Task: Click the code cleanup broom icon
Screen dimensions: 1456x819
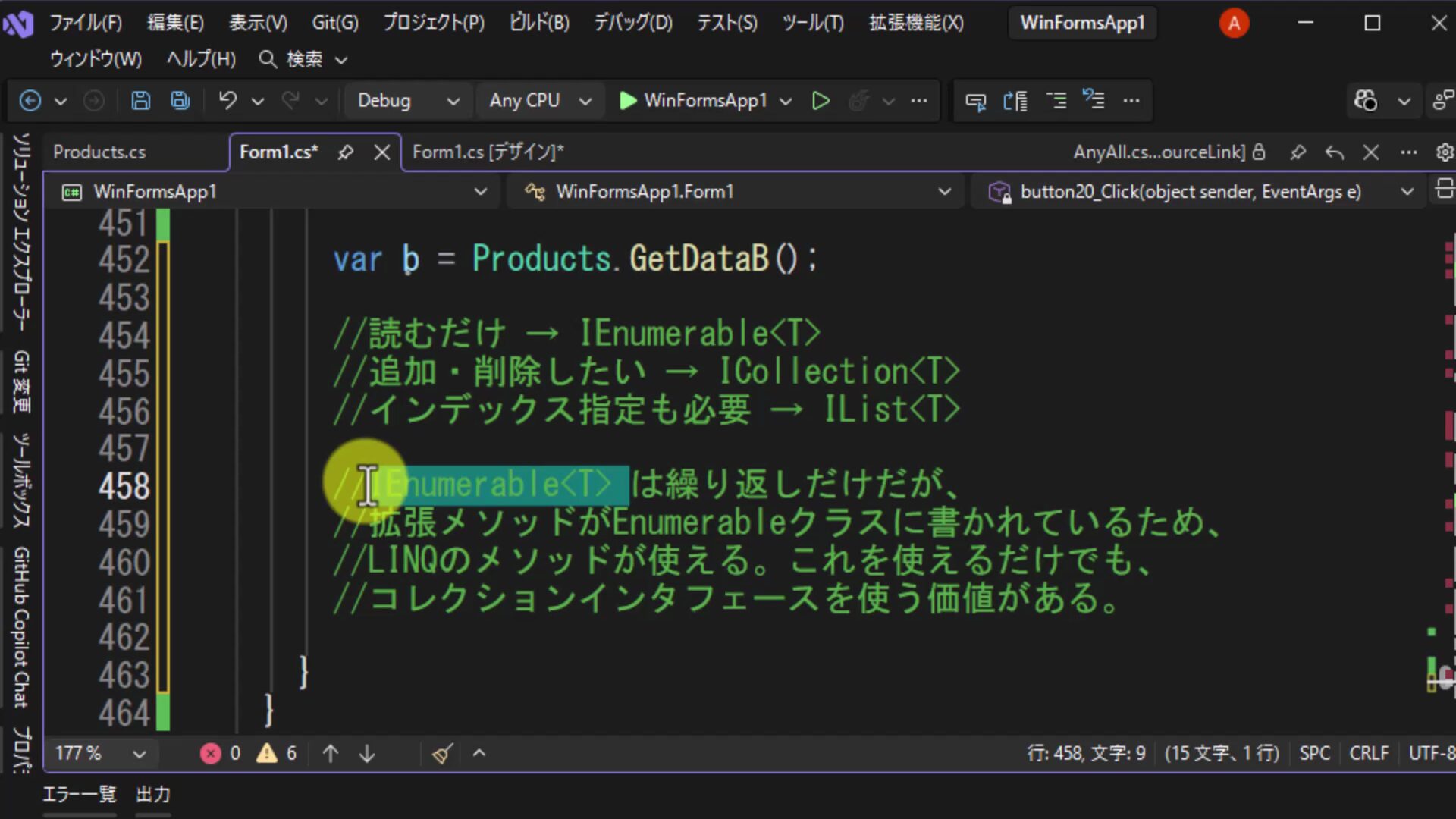Action: [x=442, y=753]
